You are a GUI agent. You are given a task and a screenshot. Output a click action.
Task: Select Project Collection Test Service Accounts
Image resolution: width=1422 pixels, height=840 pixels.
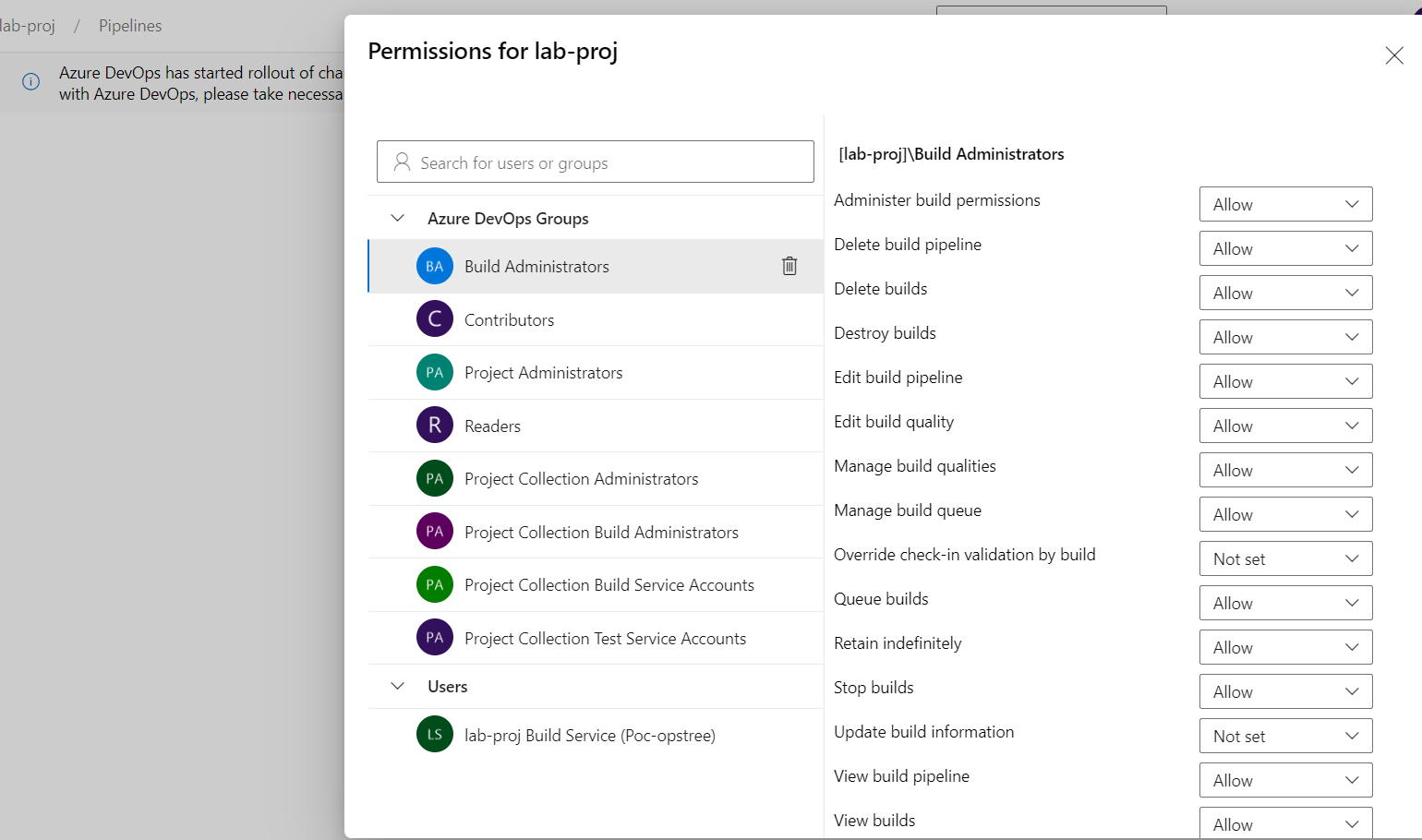pos(596,638)
